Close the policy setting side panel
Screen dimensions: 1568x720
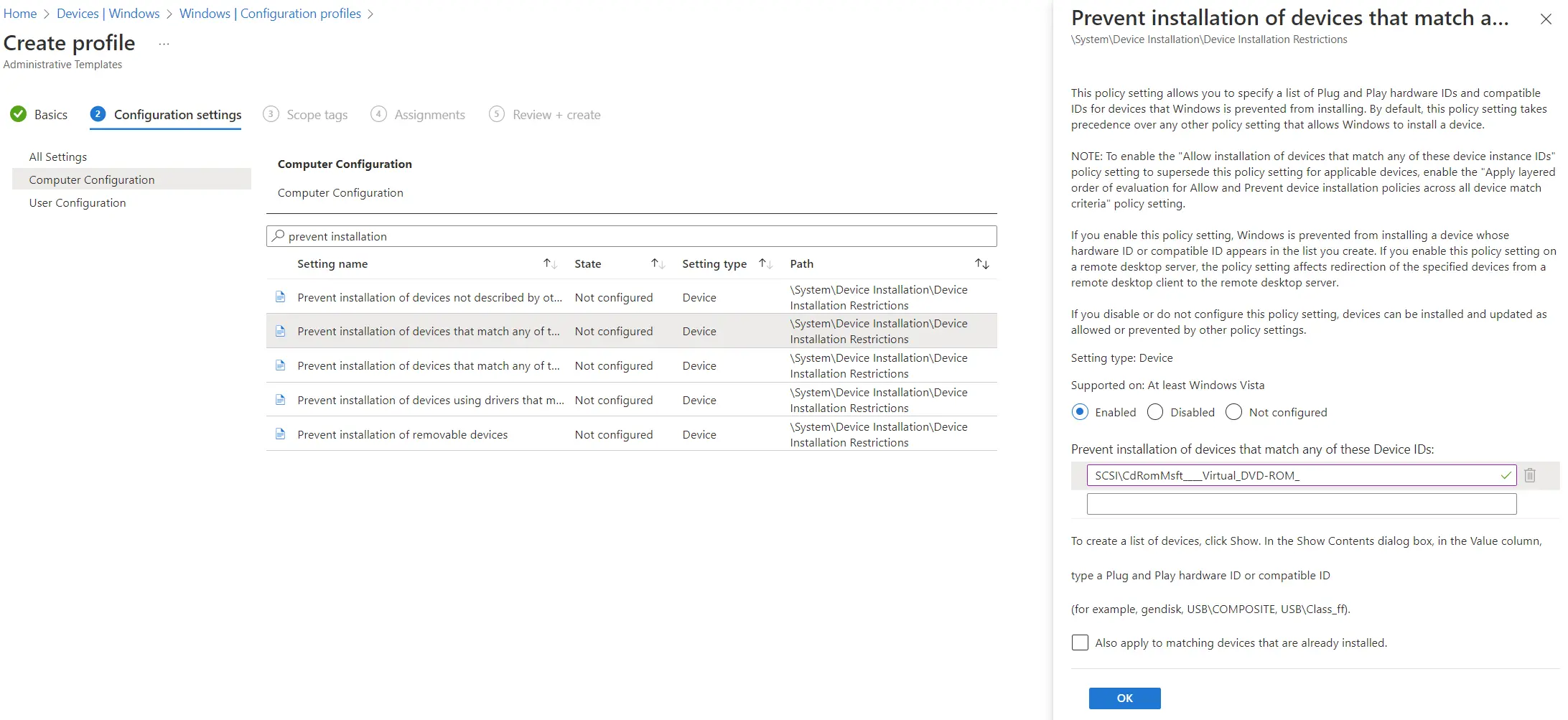[1545, 19]
